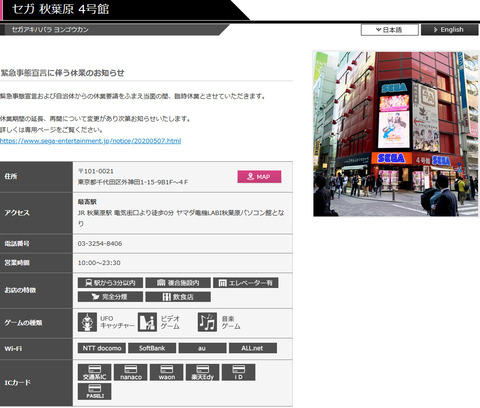Viewport: 480px width, 408px height.
Task: Click the 駅から3分以内 feature tag
Action: pyautogui.click(x=110, y=283)
